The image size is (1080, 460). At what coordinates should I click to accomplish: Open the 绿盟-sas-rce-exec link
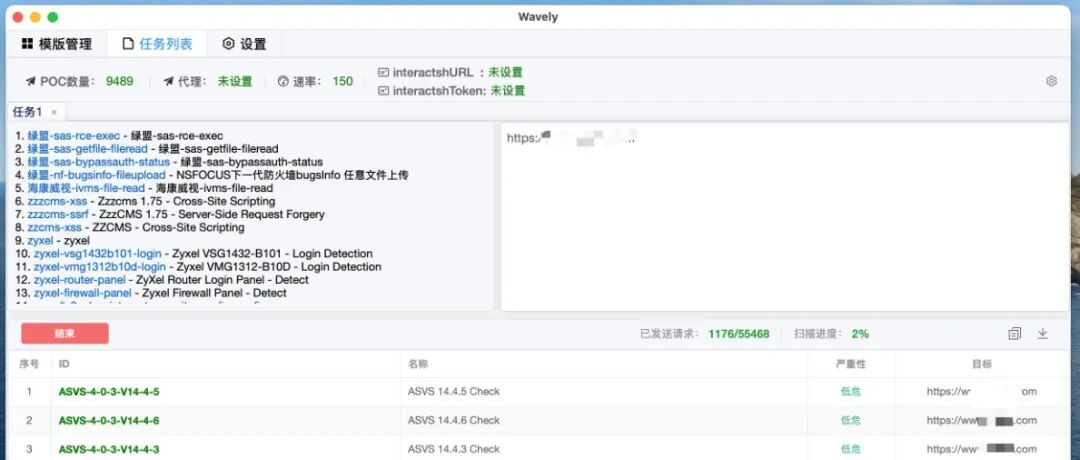74,136
